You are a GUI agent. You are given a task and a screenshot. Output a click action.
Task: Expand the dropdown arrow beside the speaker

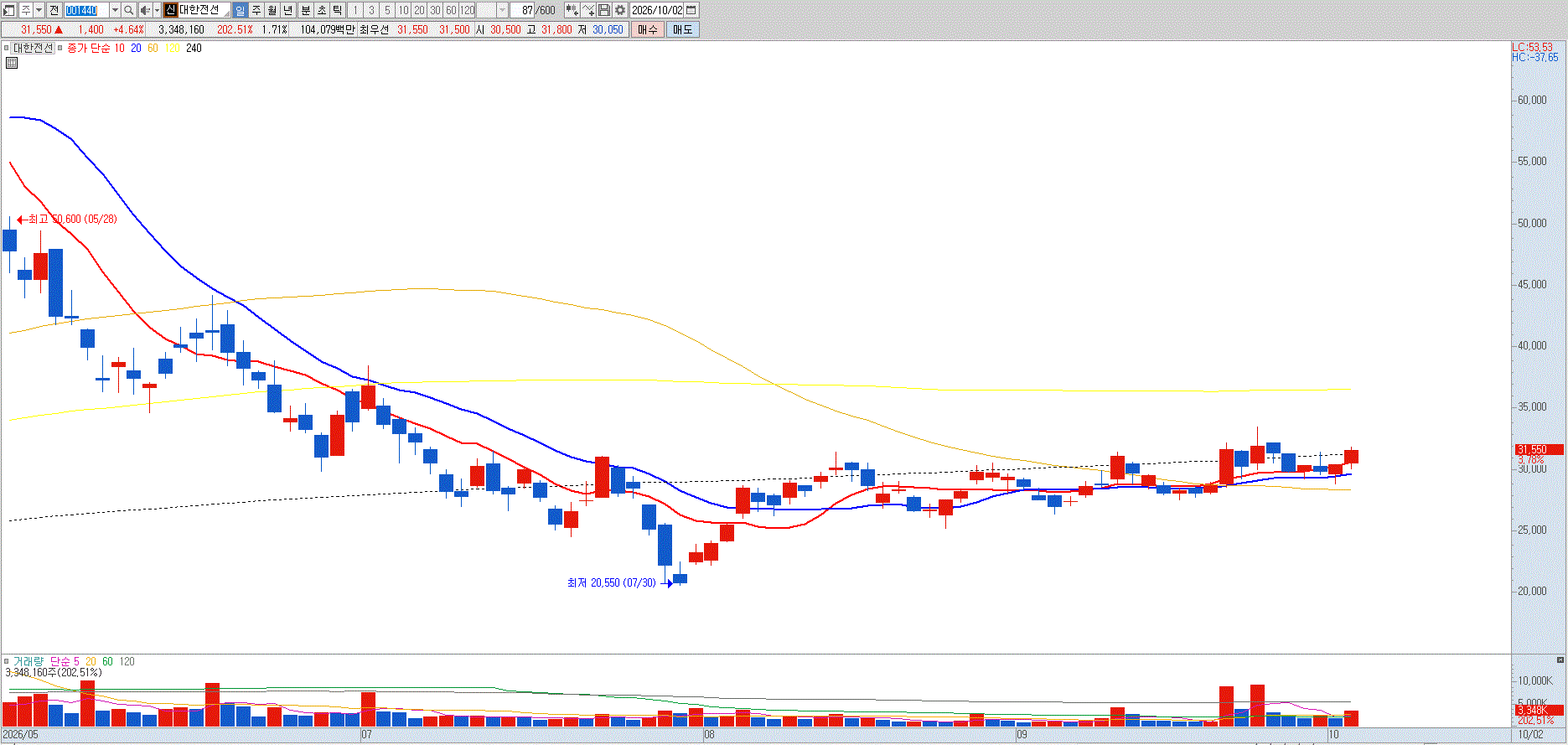tap(157, 10)
